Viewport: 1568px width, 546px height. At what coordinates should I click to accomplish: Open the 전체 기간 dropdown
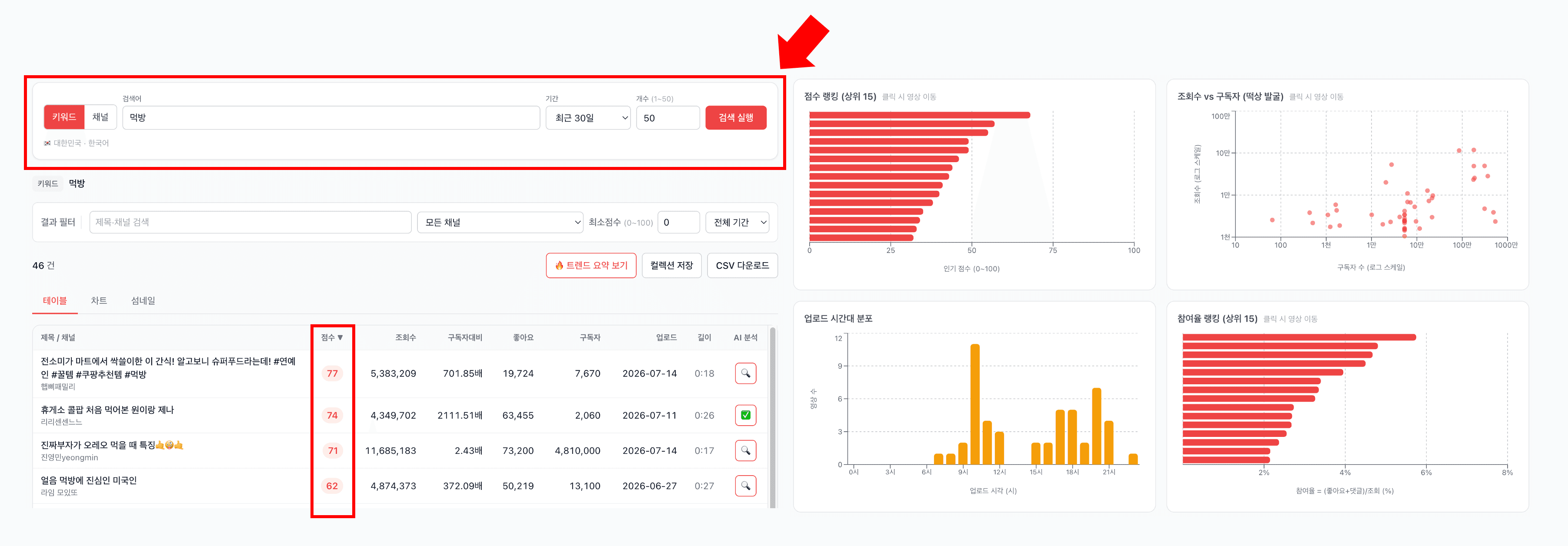click(x=737, y=222)
